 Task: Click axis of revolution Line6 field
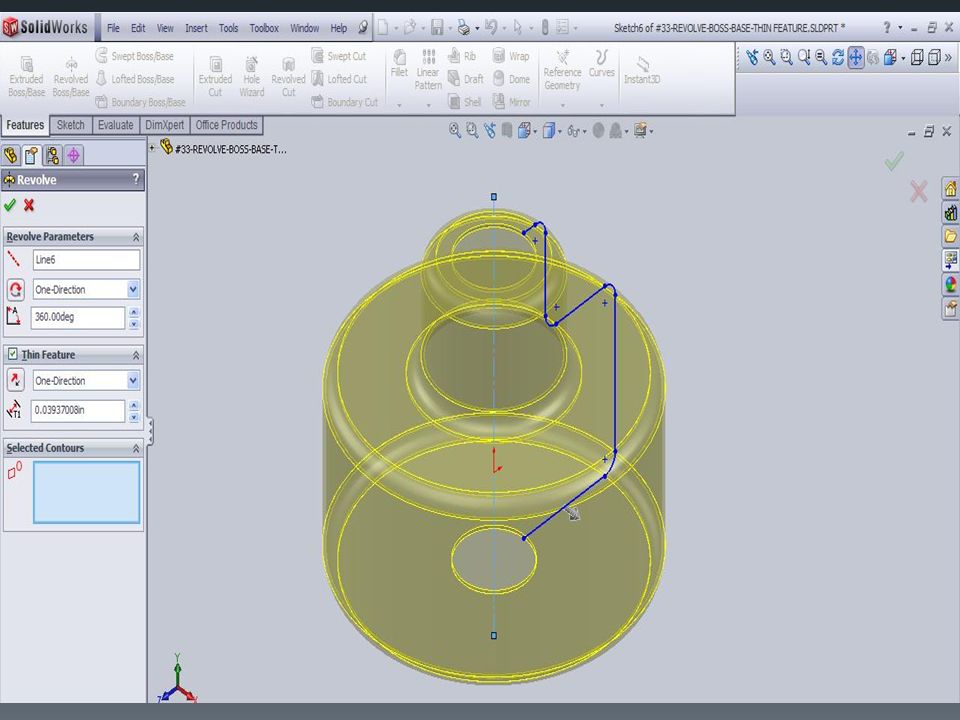pyautogui.click(x=86, y=260)
